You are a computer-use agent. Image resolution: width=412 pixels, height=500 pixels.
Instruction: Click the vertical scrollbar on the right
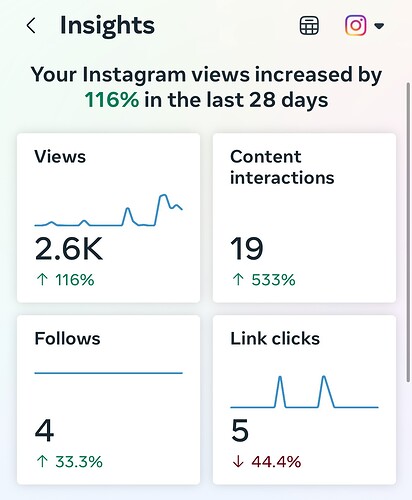point(409,232)
